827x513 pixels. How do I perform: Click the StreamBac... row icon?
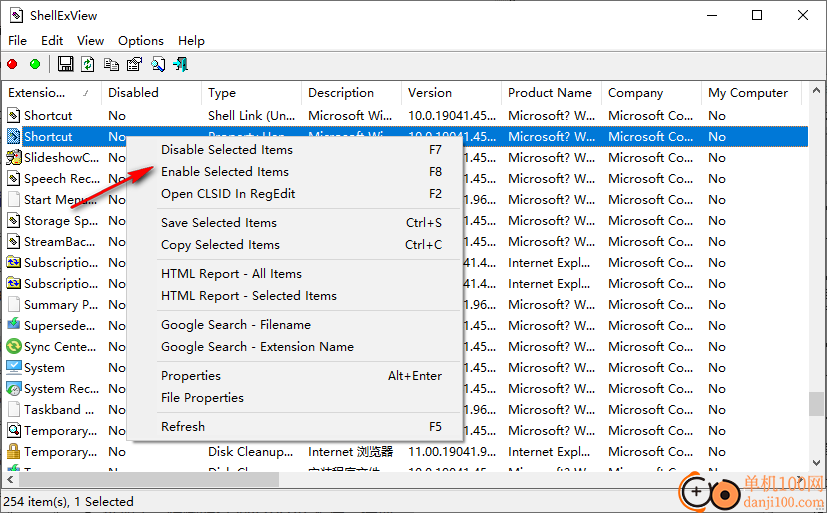[14, 241]
